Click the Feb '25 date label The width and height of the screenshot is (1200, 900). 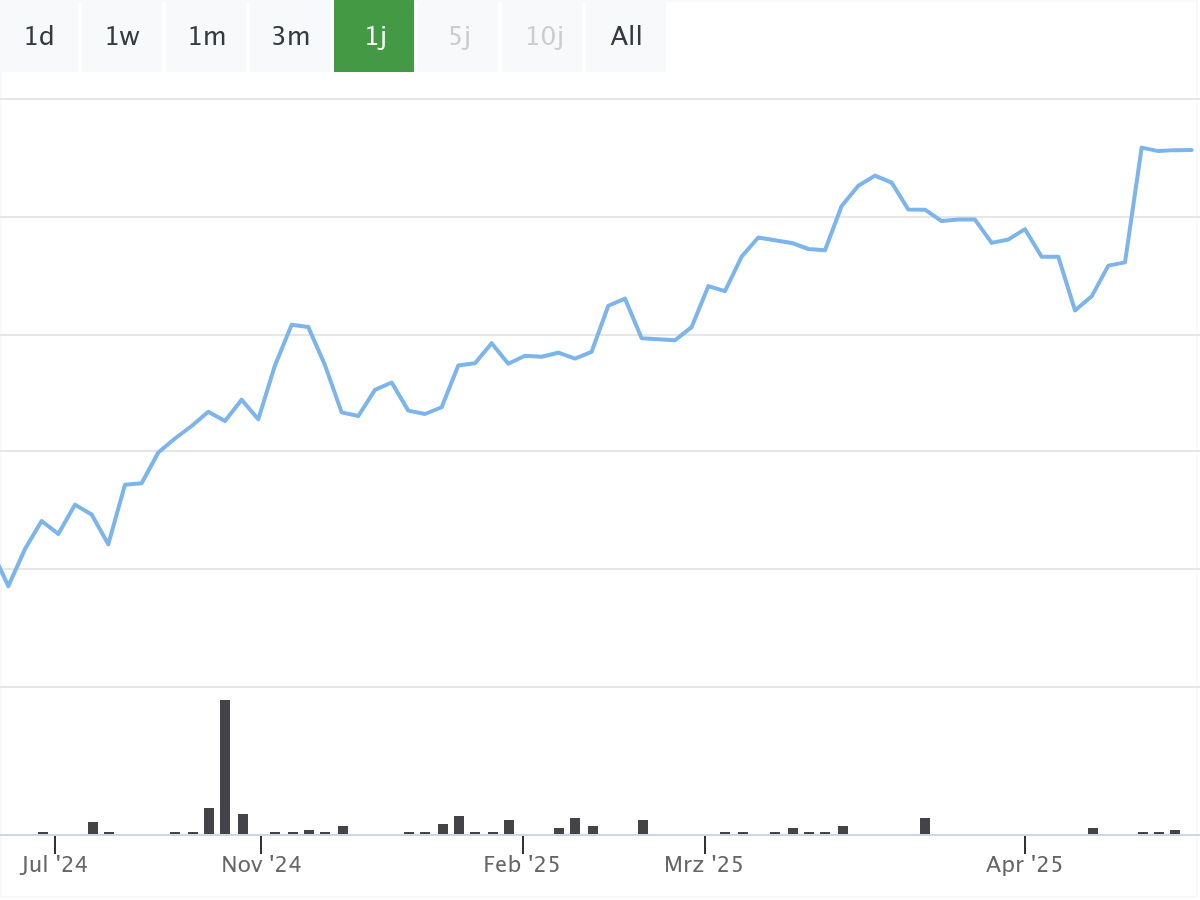pyautogui.click(x=522, y=864)
